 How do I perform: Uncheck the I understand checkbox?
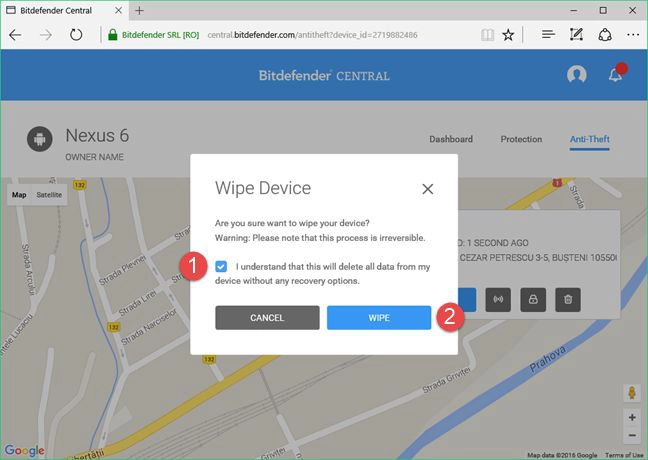(221, 267)
